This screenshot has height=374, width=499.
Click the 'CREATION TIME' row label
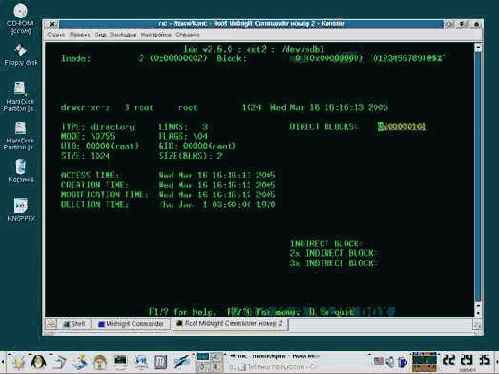click(94, 185)
